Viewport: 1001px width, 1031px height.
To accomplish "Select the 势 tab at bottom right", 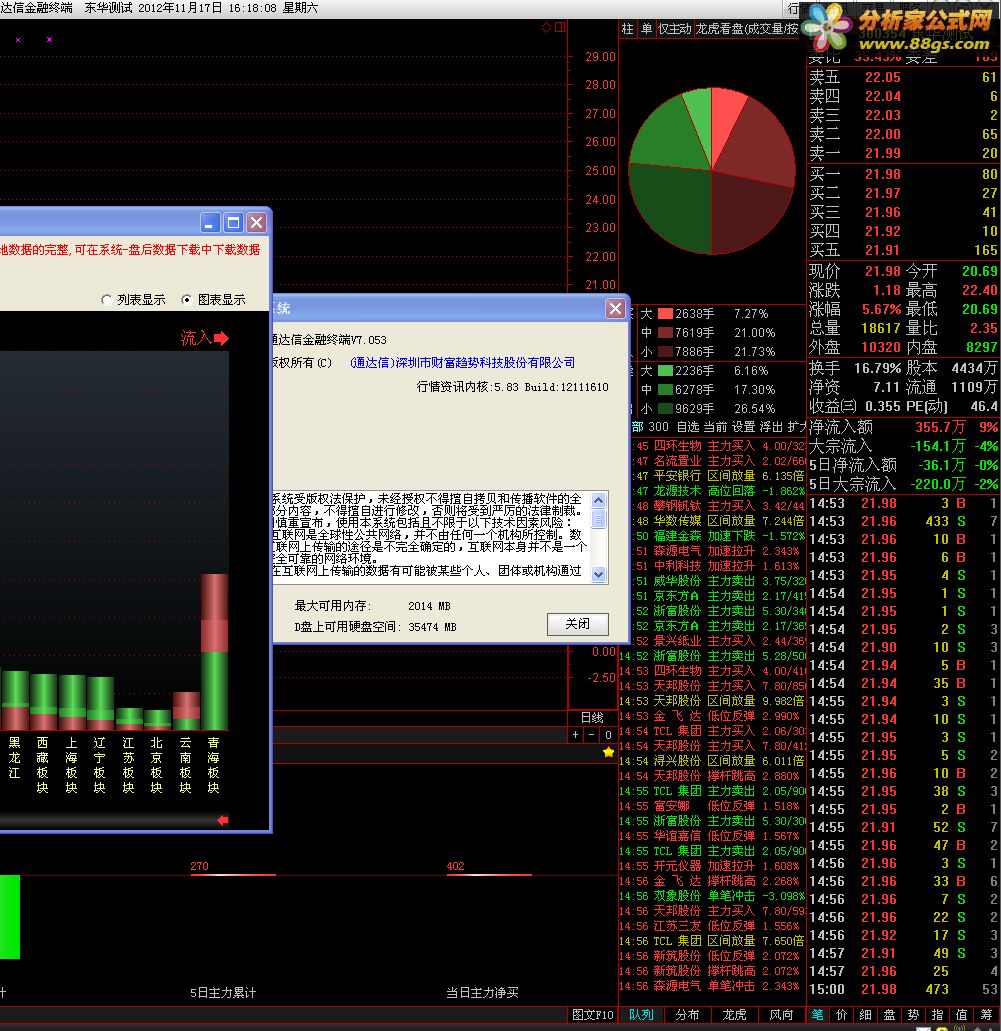I will click(914, 1015).
